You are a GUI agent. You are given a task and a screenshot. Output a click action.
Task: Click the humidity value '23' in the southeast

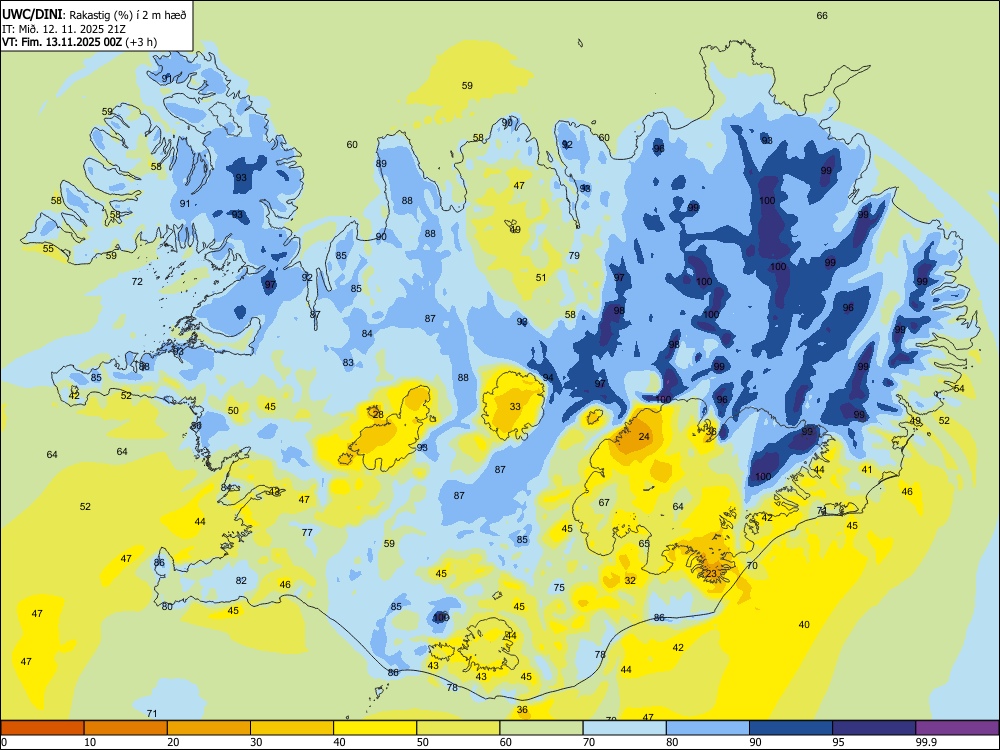[x=711, y=573]
